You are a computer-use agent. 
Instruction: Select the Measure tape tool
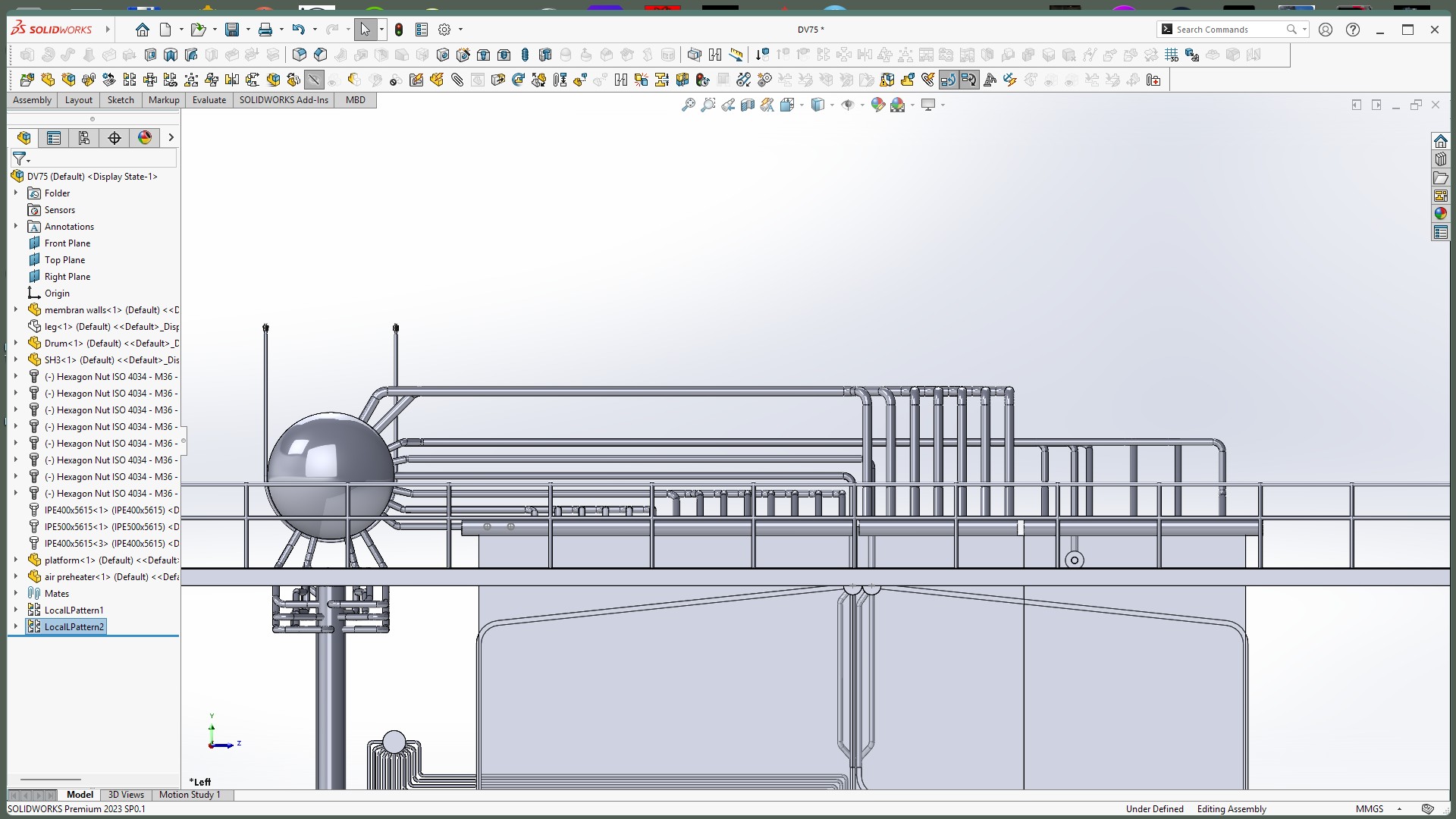coord(736,55)
